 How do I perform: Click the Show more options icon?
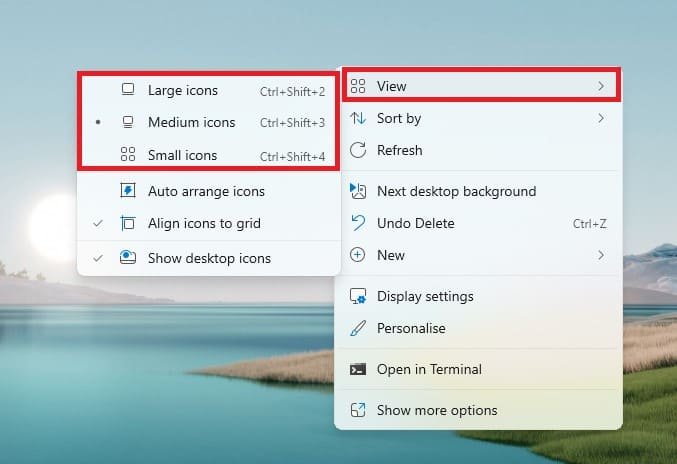coord(357,410)
